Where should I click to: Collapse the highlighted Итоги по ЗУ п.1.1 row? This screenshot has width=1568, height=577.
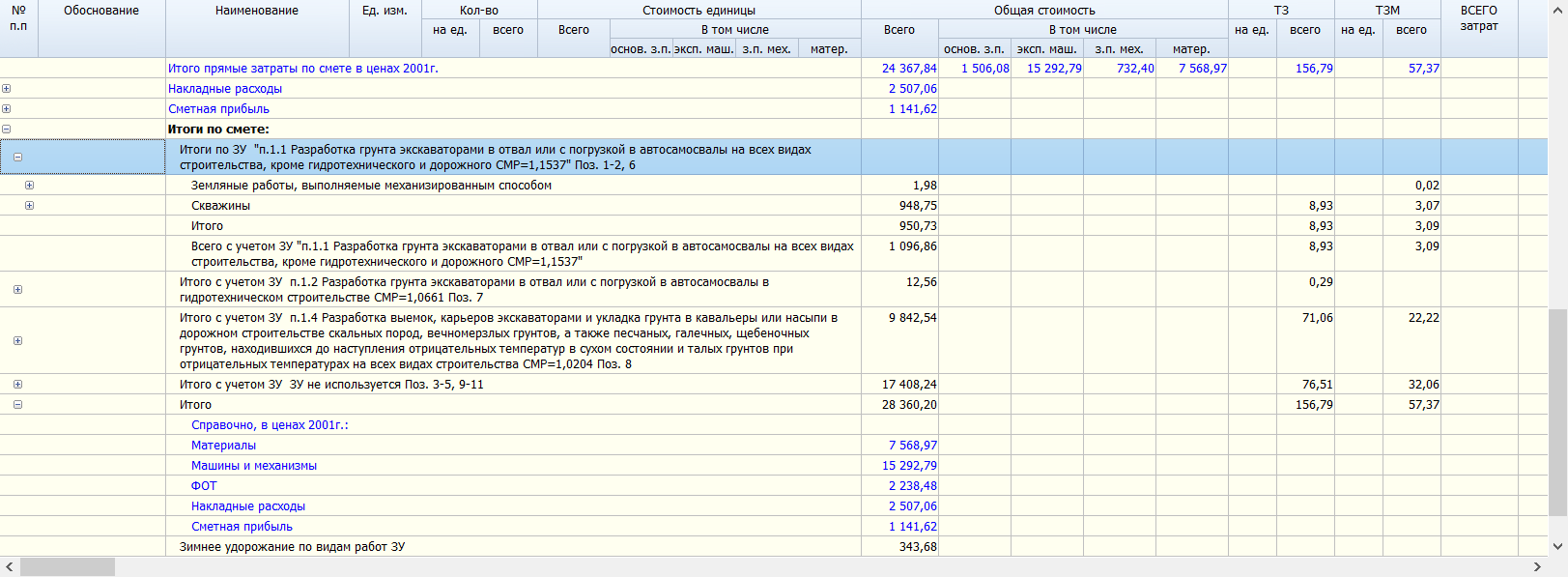(x=17, y=158)
